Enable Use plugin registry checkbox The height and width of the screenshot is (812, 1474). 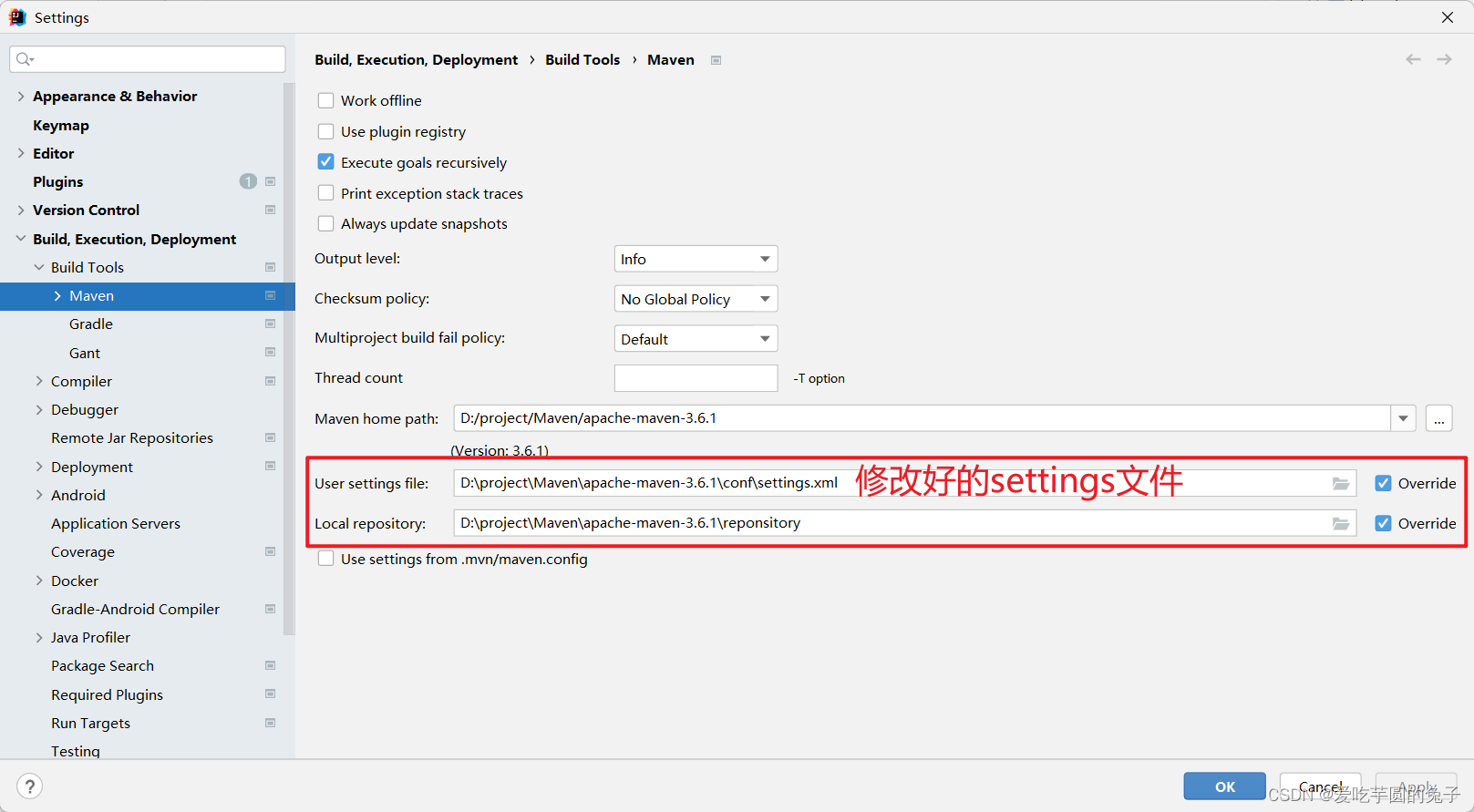[x=325, y=131]
